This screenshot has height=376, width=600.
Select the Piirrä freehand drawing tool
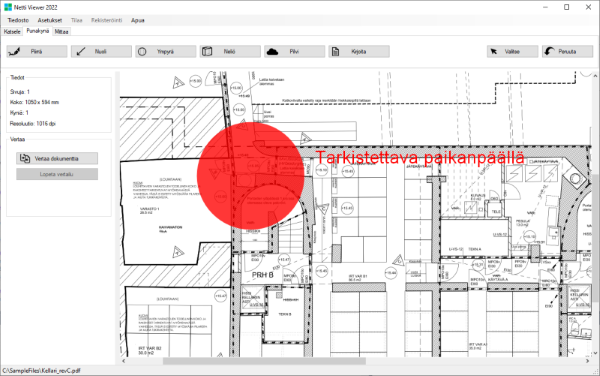(37, 51)
